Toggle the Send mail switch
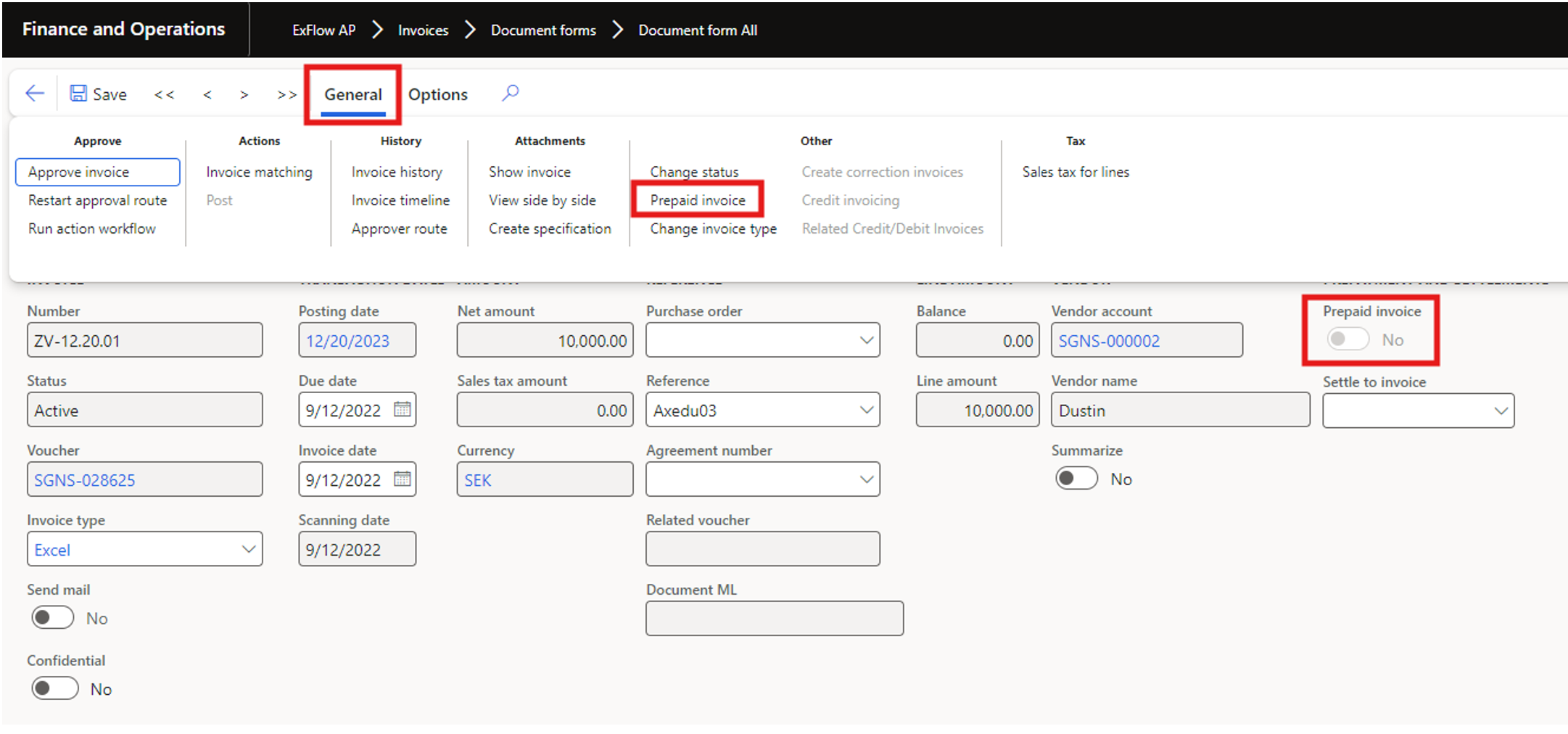This screenshot has width=1568, height=734. point(53,618)
